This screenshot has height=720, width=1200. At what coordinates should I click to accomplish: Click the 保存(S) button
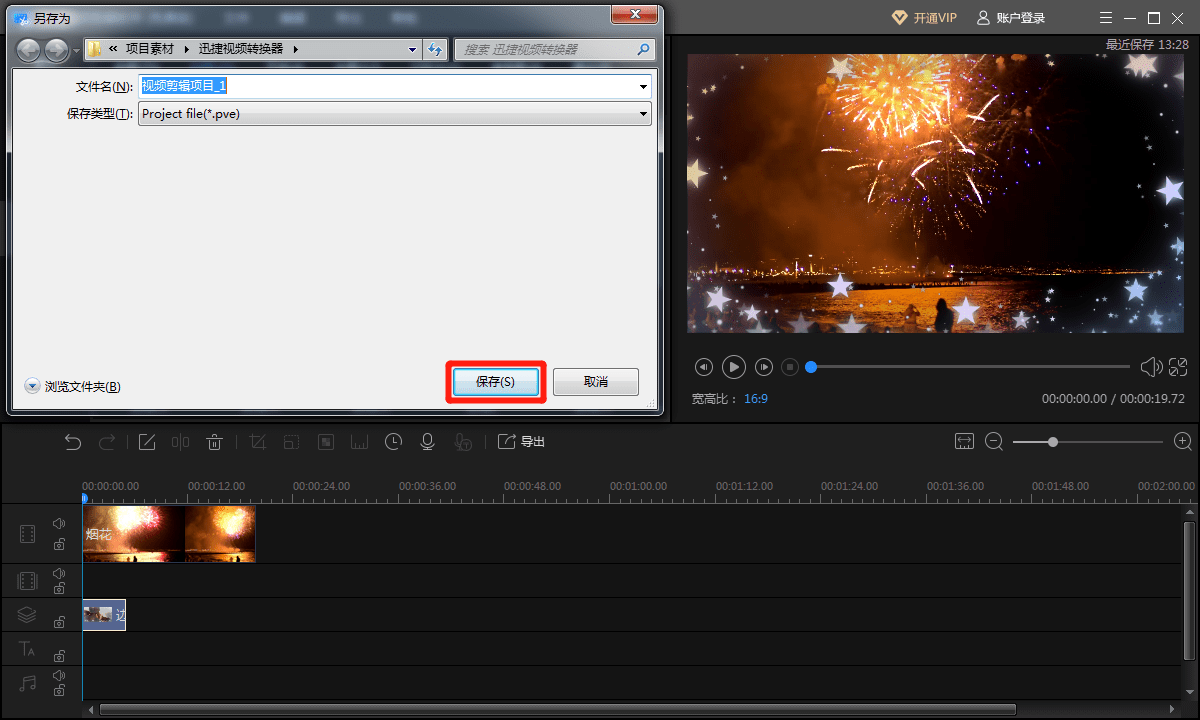pos(495,382)
